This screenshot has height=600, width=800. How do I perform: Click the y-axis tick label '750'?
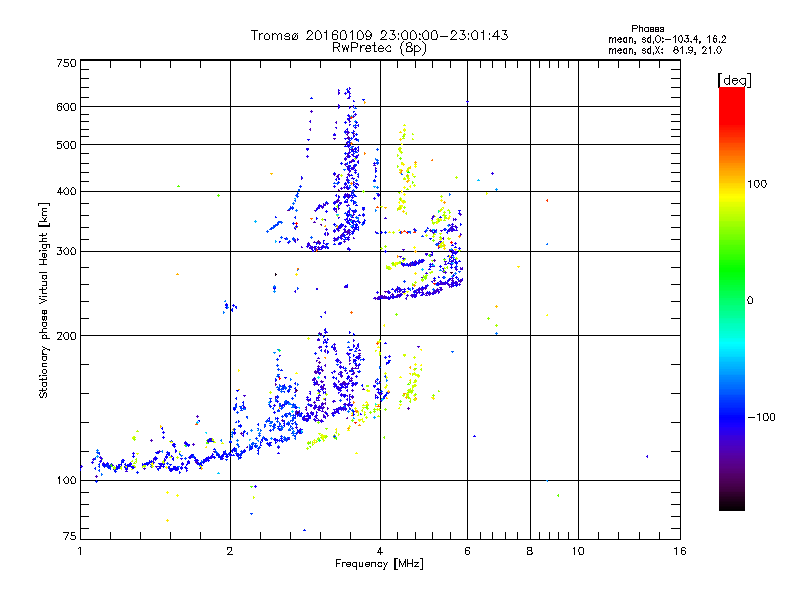66,63
